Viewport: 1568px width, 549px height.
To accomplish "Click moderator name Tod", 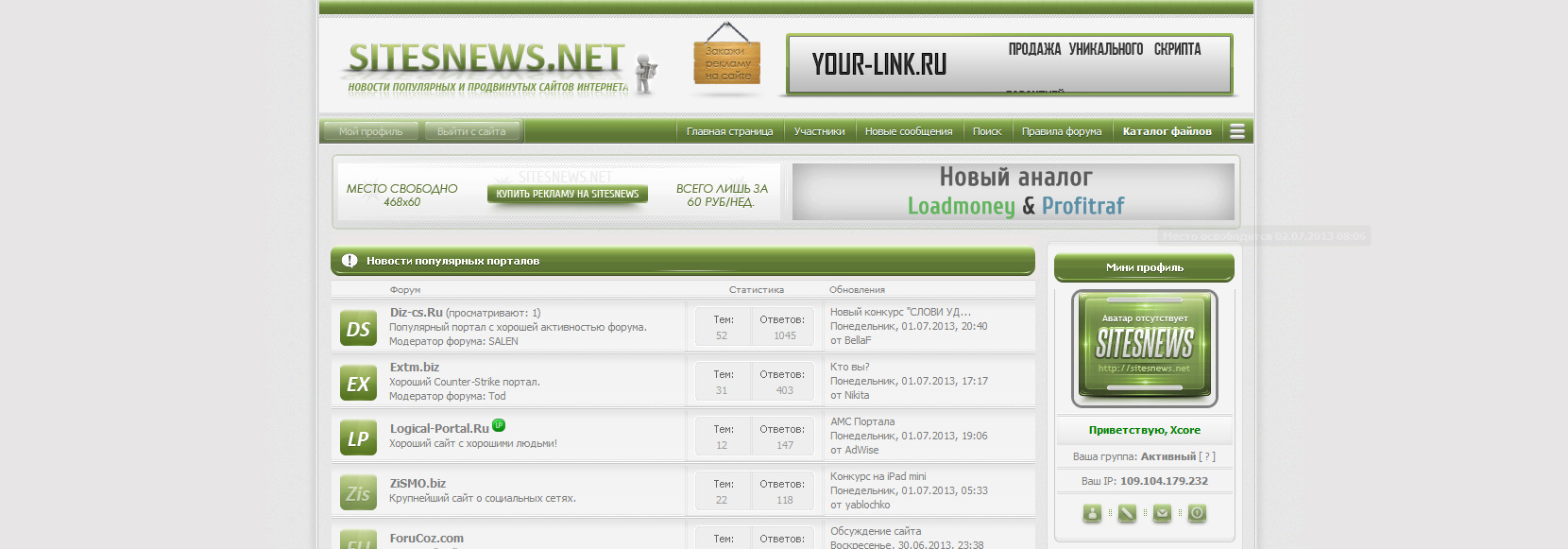I will click(497, 396).
